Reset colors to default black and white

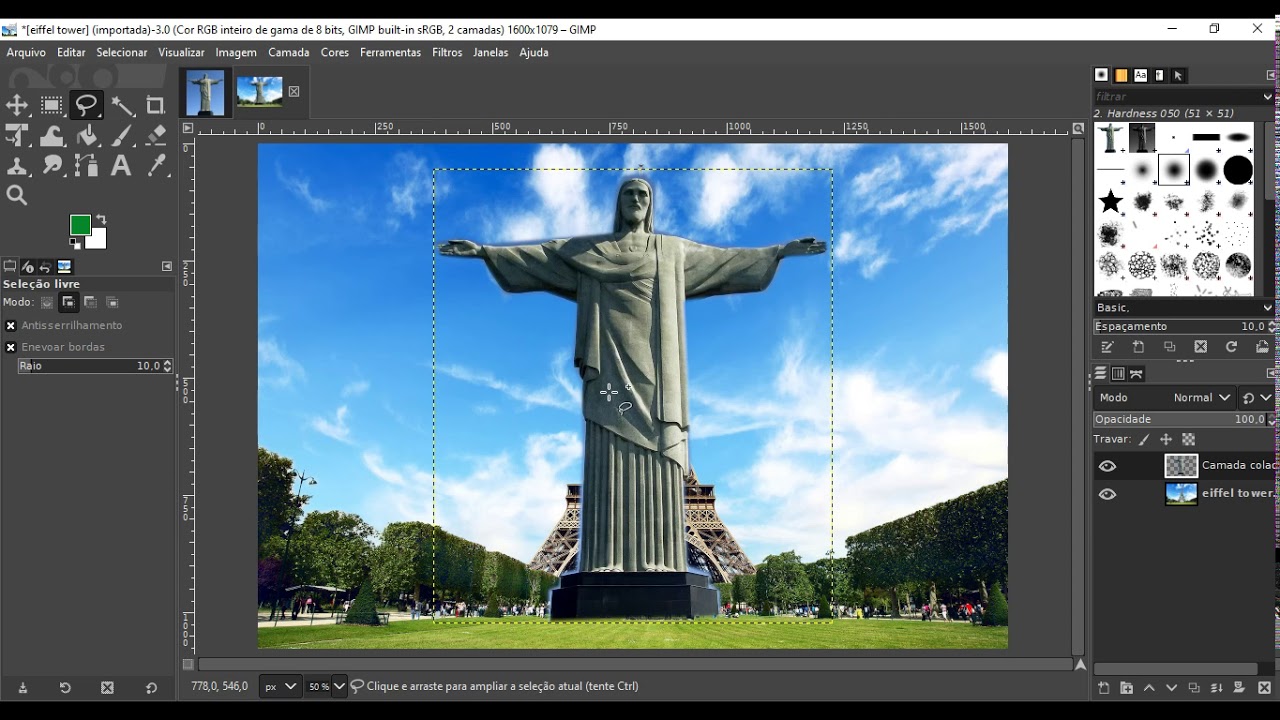75,243
